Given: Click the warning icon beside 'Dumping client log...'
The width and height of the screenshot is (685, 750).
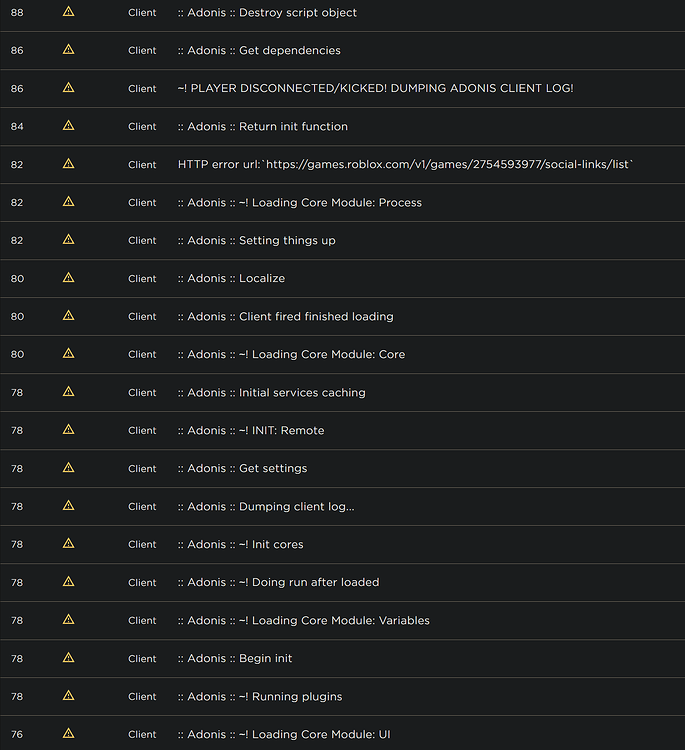Looking at the screenshot, I should (x=68, y=506).
